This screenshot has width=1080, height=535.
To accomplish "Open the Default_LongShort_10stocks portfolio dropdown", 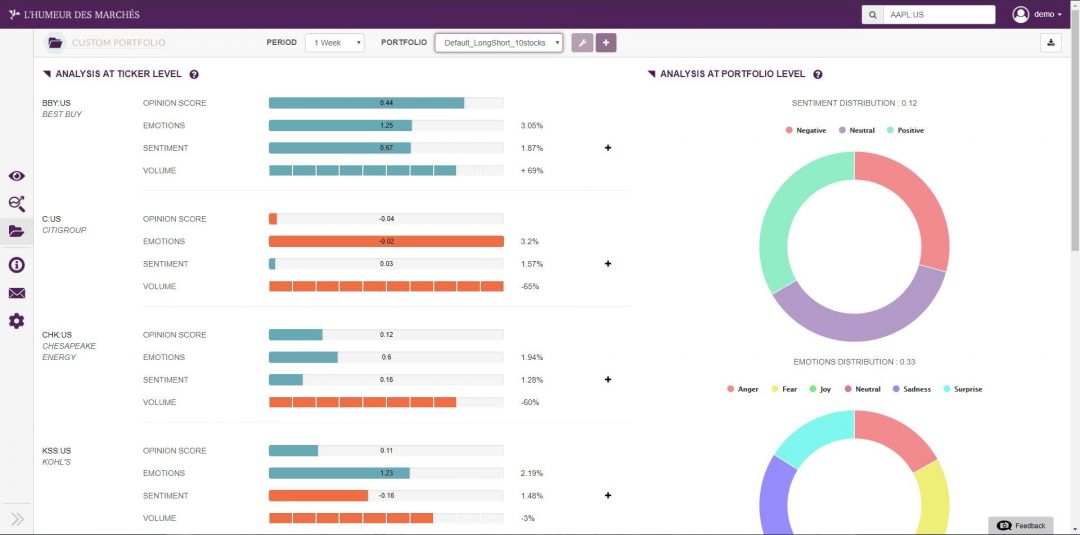I will [499, 43].
